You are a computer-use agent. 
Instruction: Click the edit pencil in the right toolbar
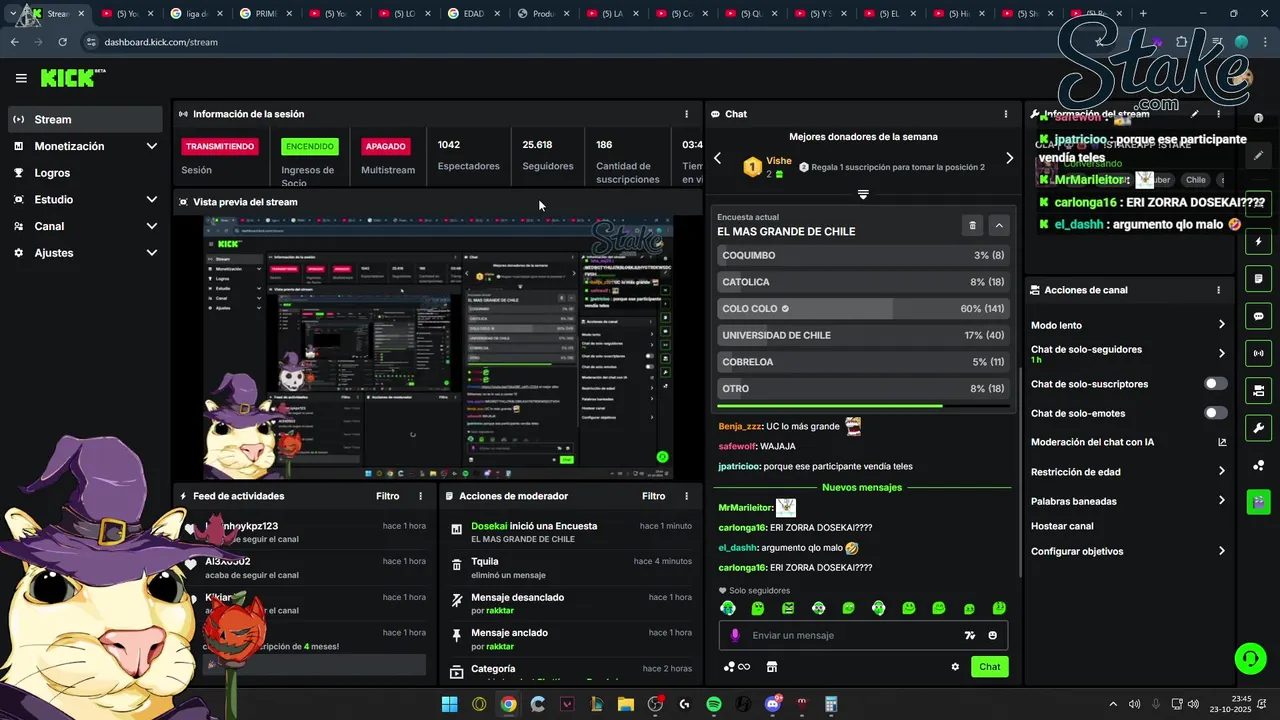pos(1258,156)
